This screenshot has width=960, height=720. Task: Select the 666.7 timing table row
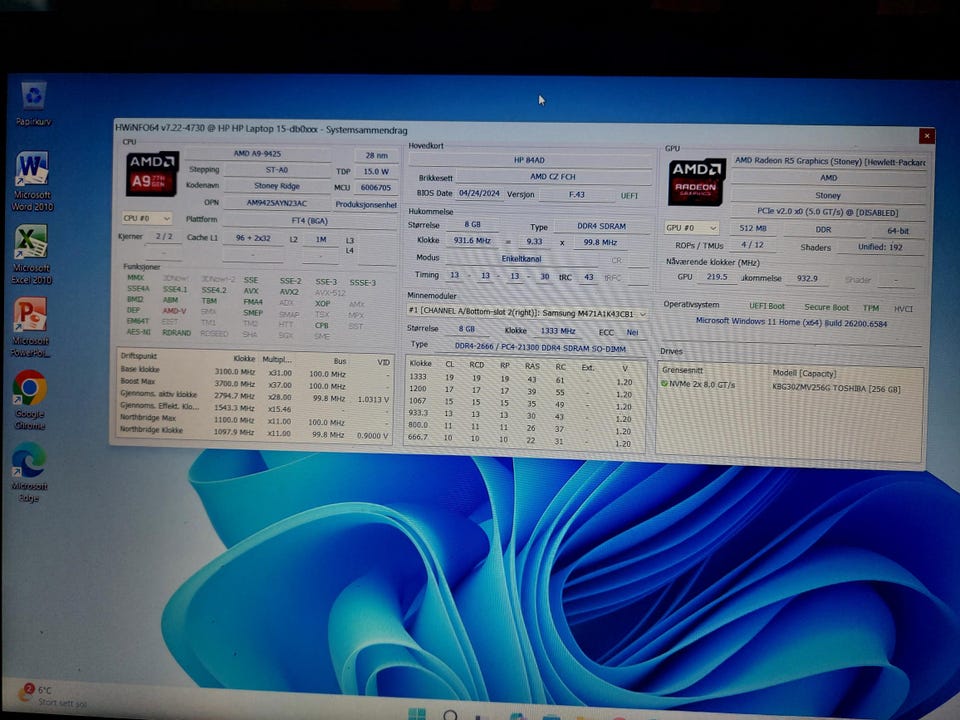tap(523, 441)
